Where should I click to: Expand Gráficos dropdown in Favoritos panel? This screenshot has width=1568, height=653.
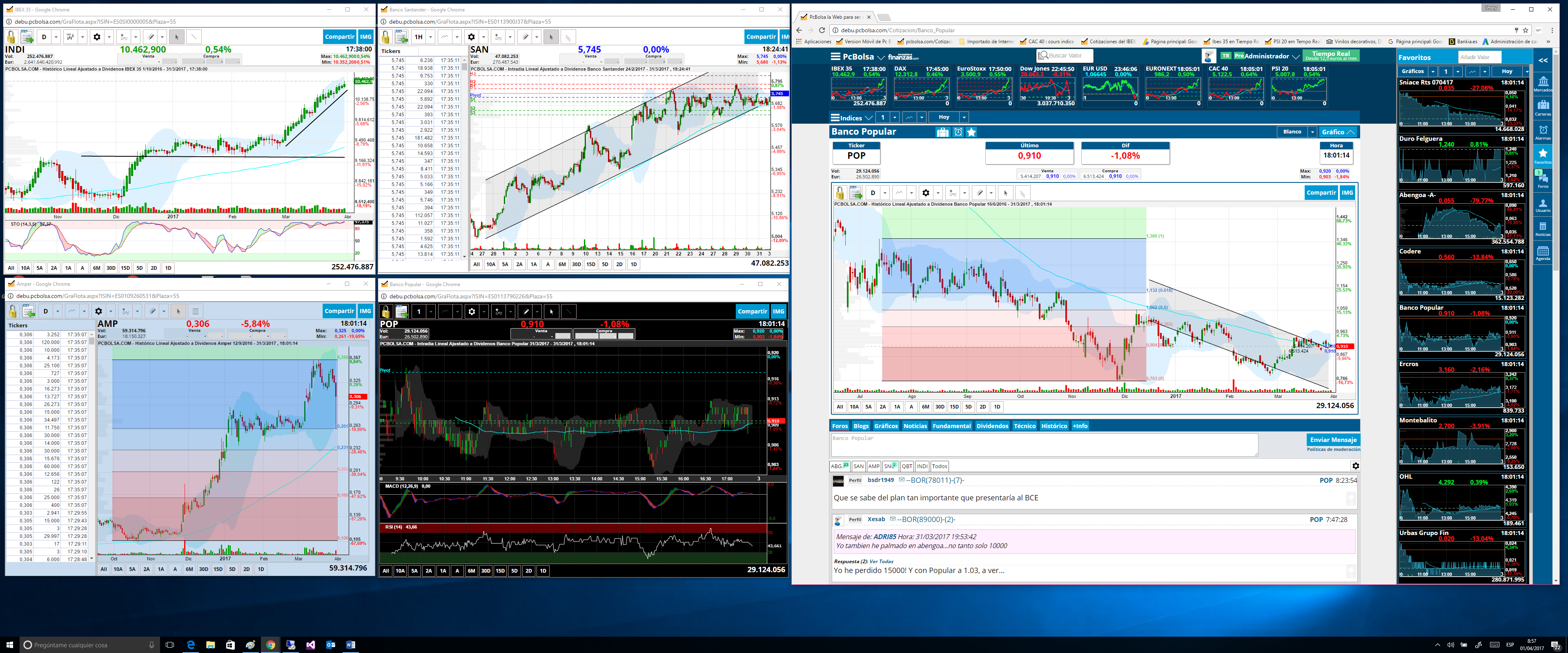1434,72
